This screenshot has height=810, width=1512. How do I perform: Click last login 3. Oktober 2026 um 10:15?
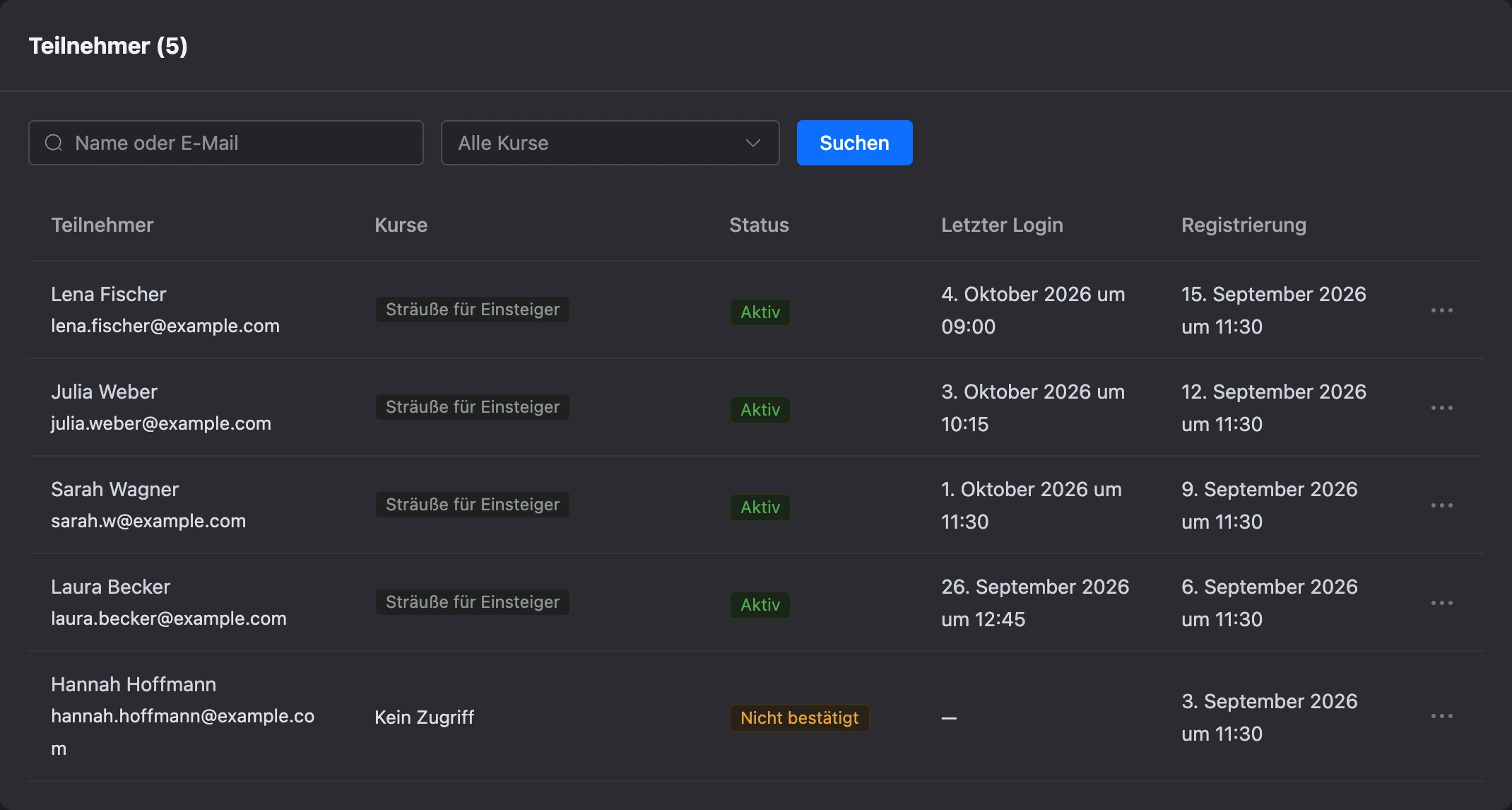click(1033, 408)
